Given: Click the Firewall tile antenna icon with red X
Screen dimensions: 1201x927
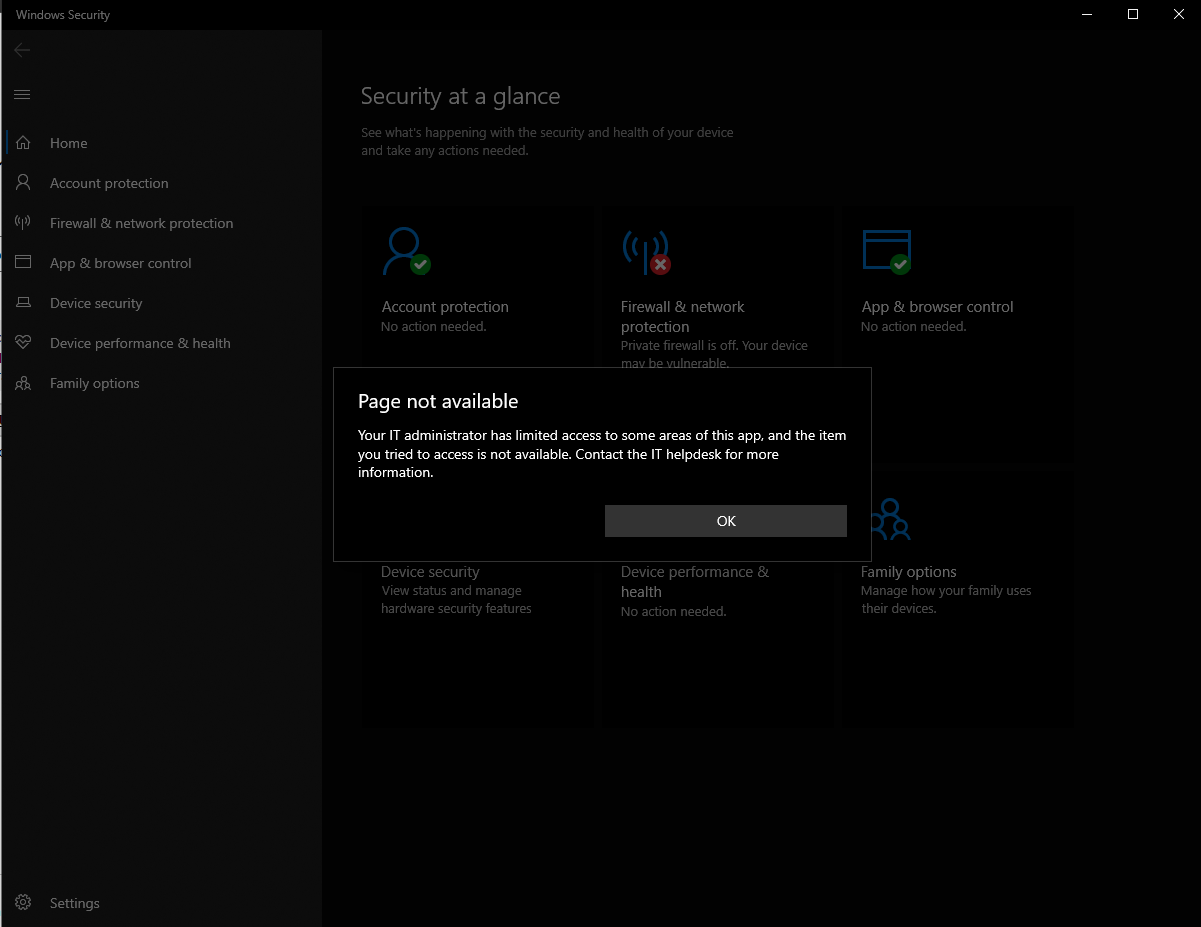Looking at the screenshot, I should [x=646, y=252].
